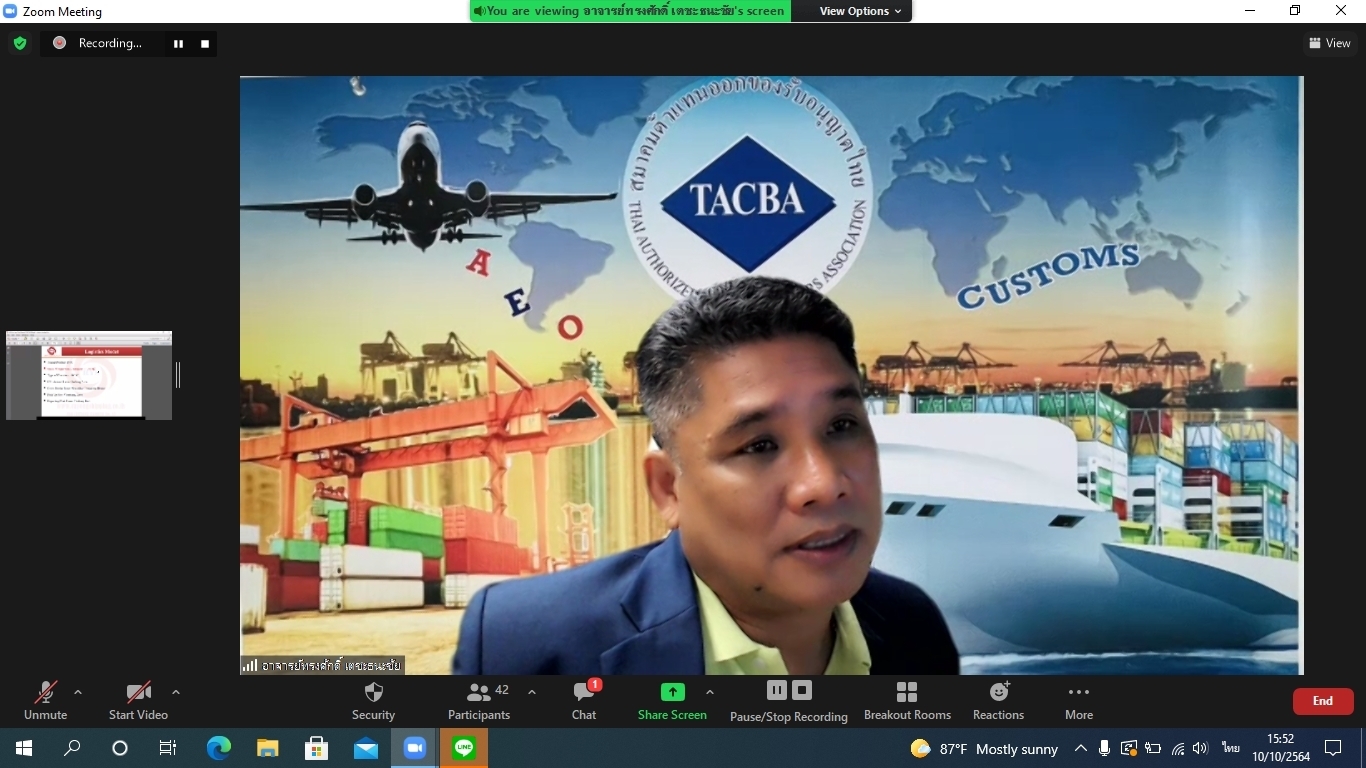Open Breakout Rooms

click(x=907, y=700)
